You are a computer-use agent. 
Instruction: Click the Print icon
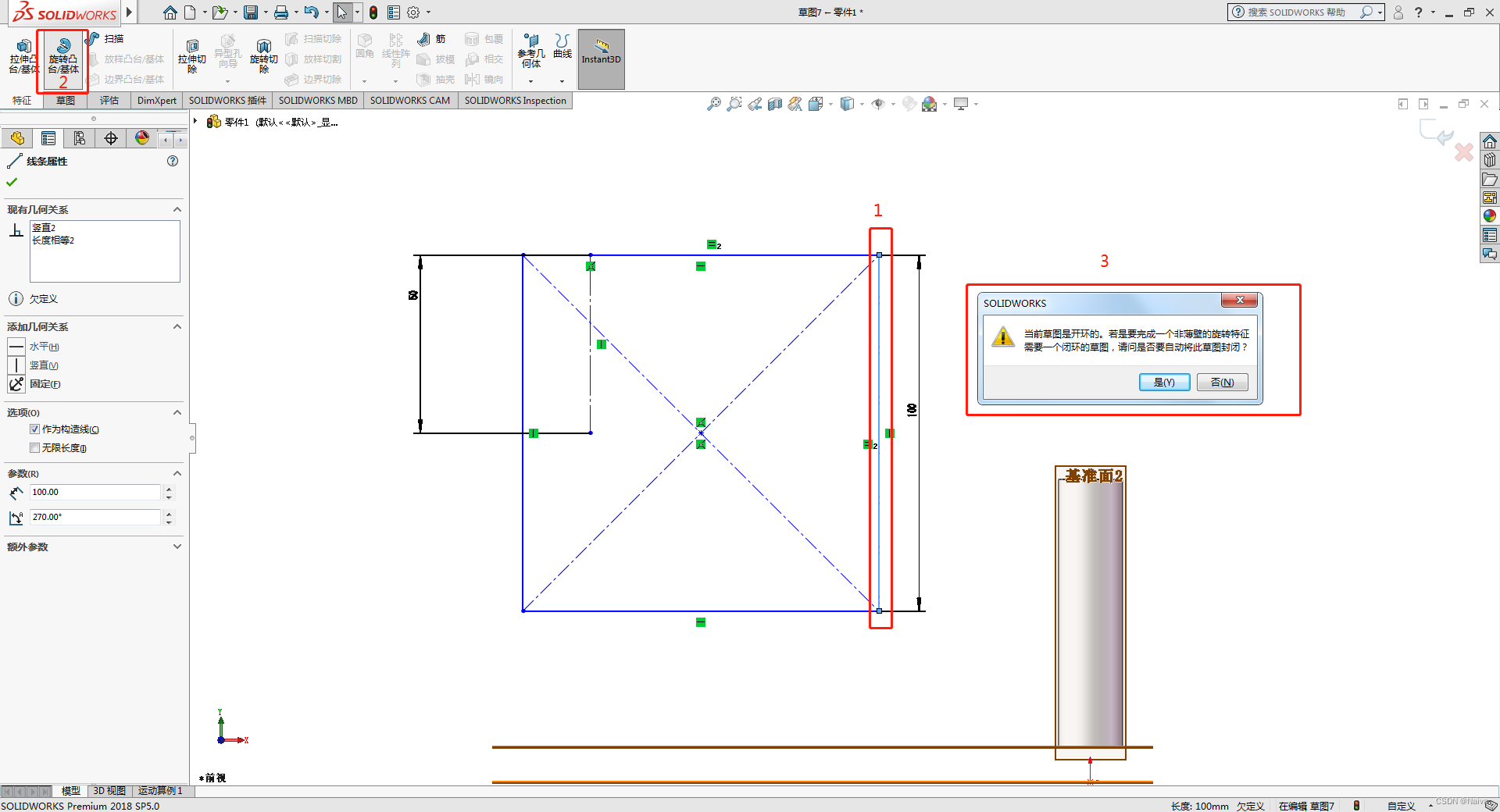[x=281, y=12]
